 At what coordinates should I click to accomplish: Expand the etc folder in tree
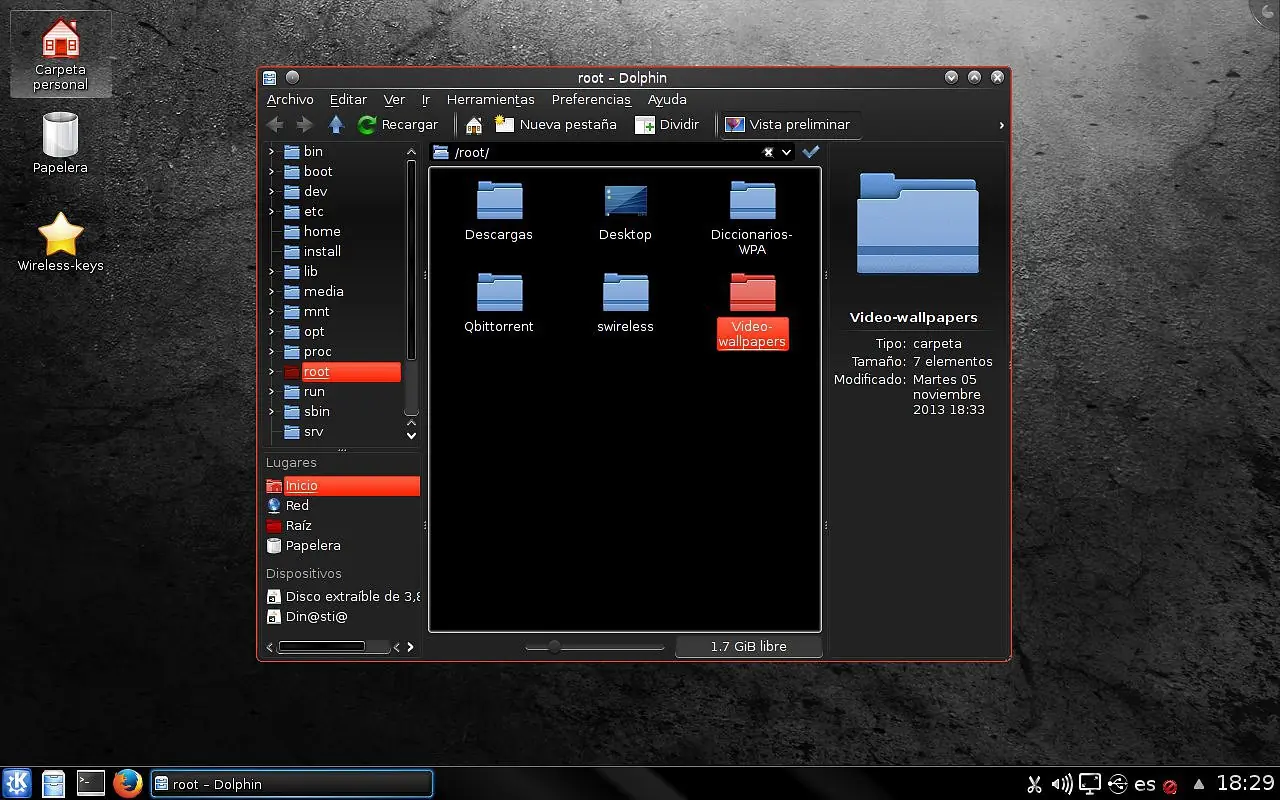coord(271,212)
